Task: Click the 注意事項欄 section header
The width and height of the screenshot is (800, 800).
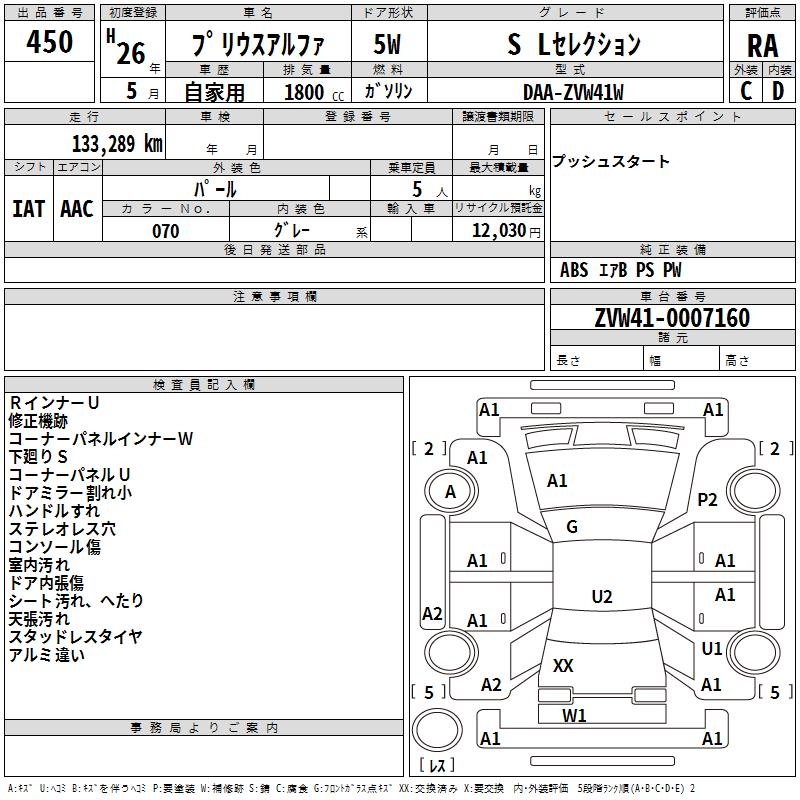Action: click(x=274, y=296)
